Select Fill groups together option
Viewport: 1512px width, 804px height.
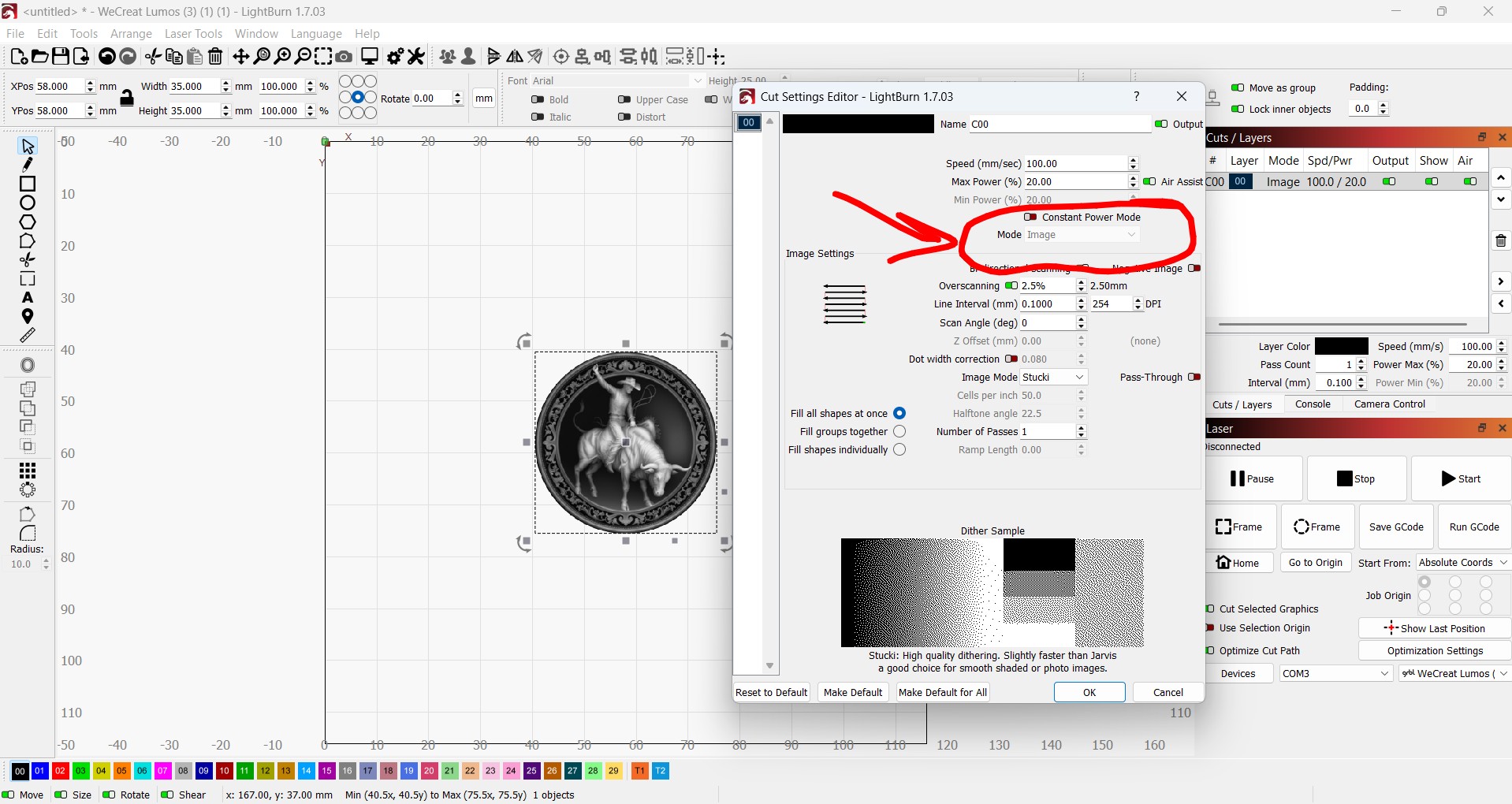coord(899,432)
